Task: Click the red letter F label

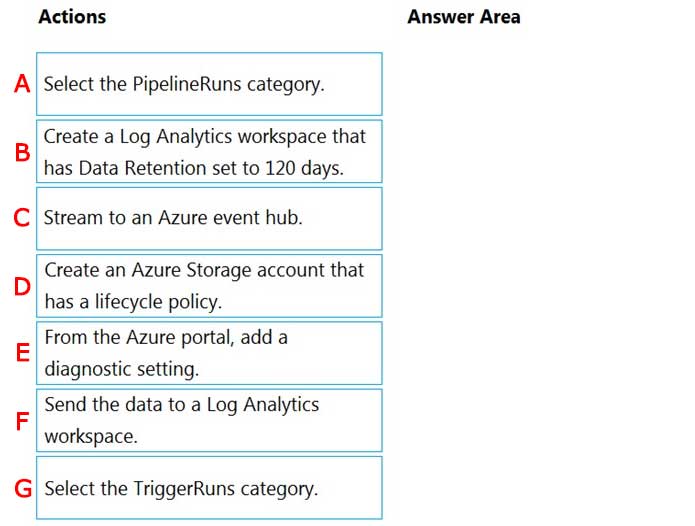Action: 22,422
